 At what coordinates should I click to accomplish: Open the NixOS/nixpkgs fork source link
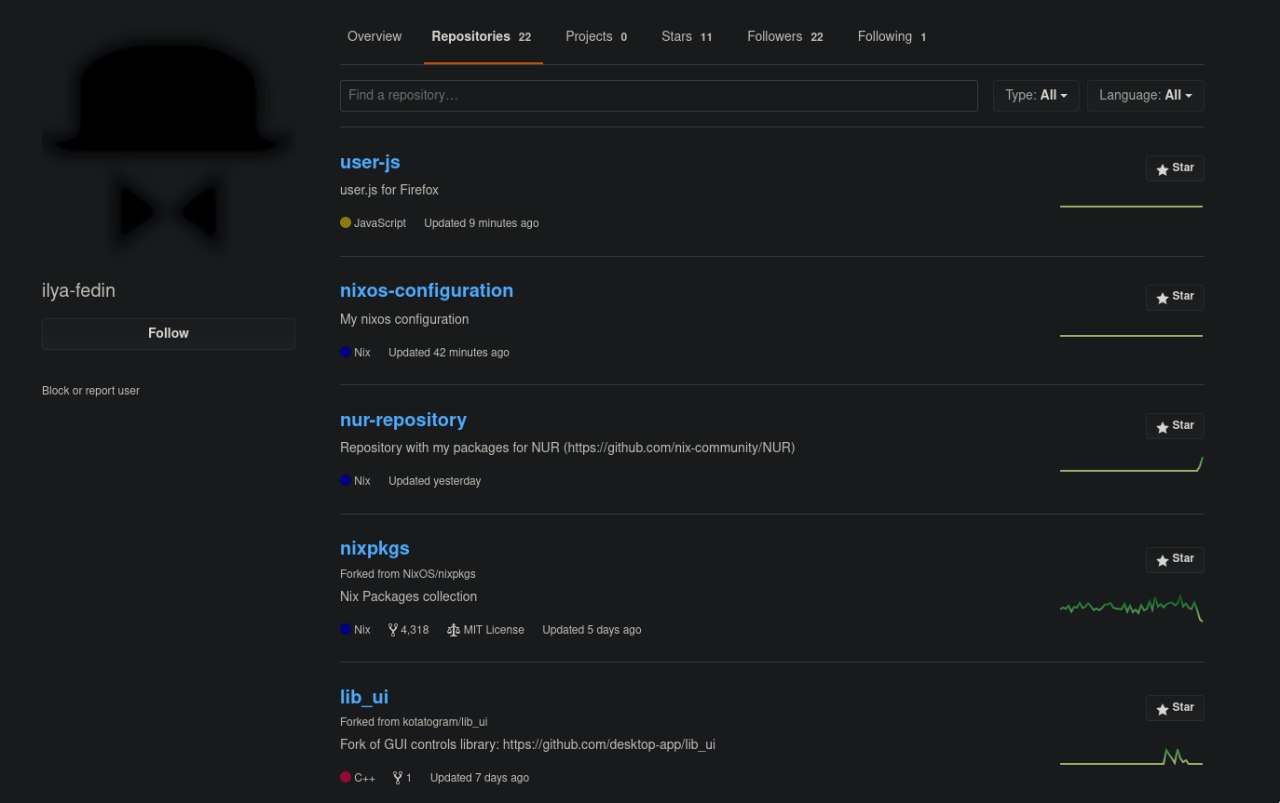point(439,574)
